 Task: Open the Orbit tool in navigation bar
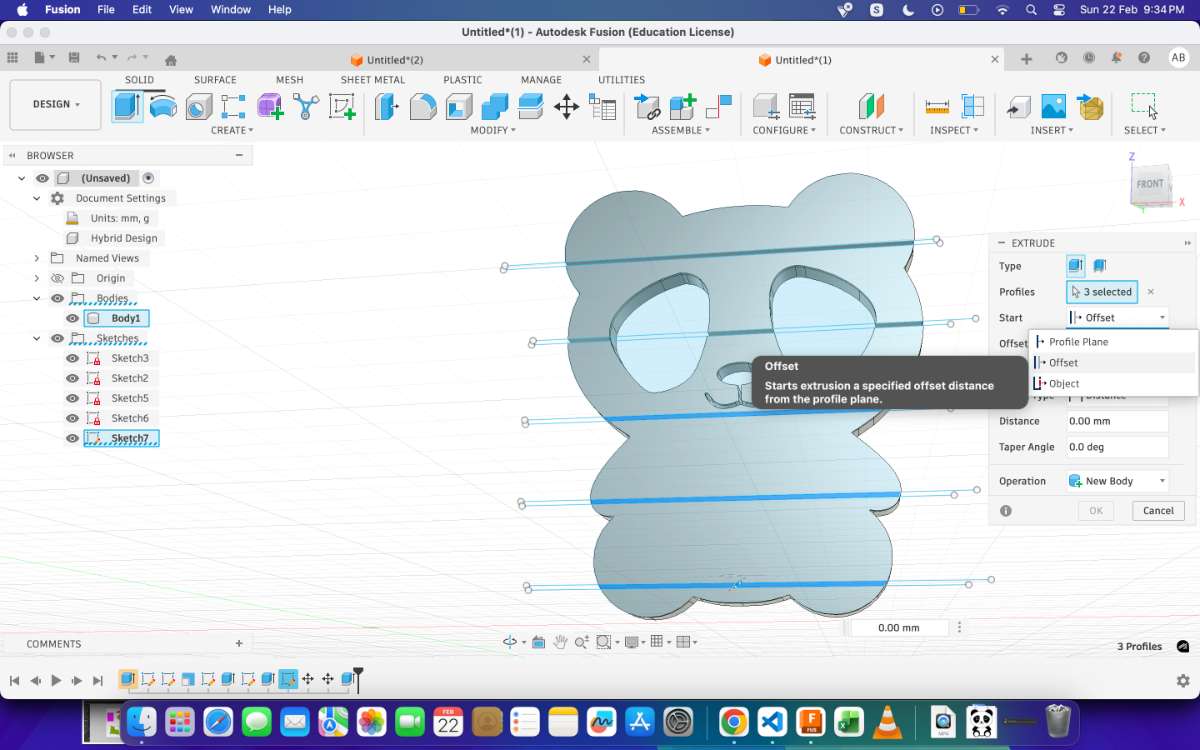tap(510, 642)
